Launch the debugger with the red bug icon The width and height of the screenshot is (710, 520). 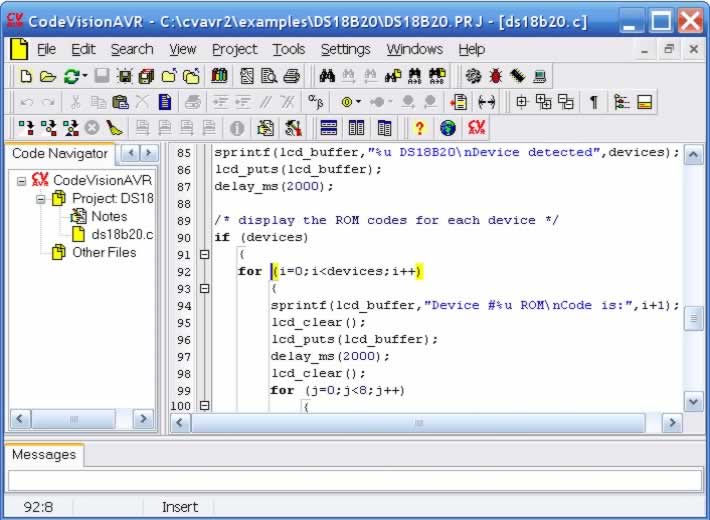click(496, 76)
